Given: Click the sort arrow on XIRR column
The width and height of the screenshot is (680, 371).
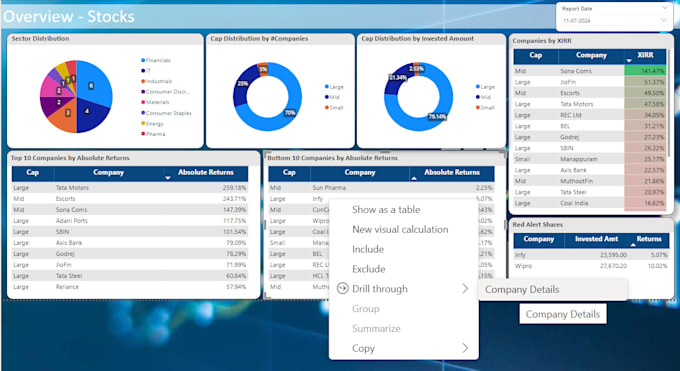Looking at the screenshot, I should point(629,60).
